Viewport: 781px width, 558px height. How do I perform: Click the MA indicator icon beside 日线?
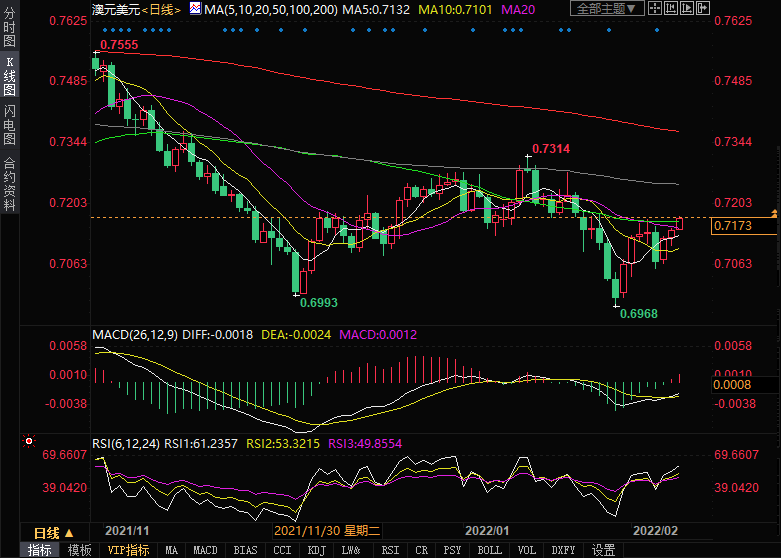coord(194,9)
